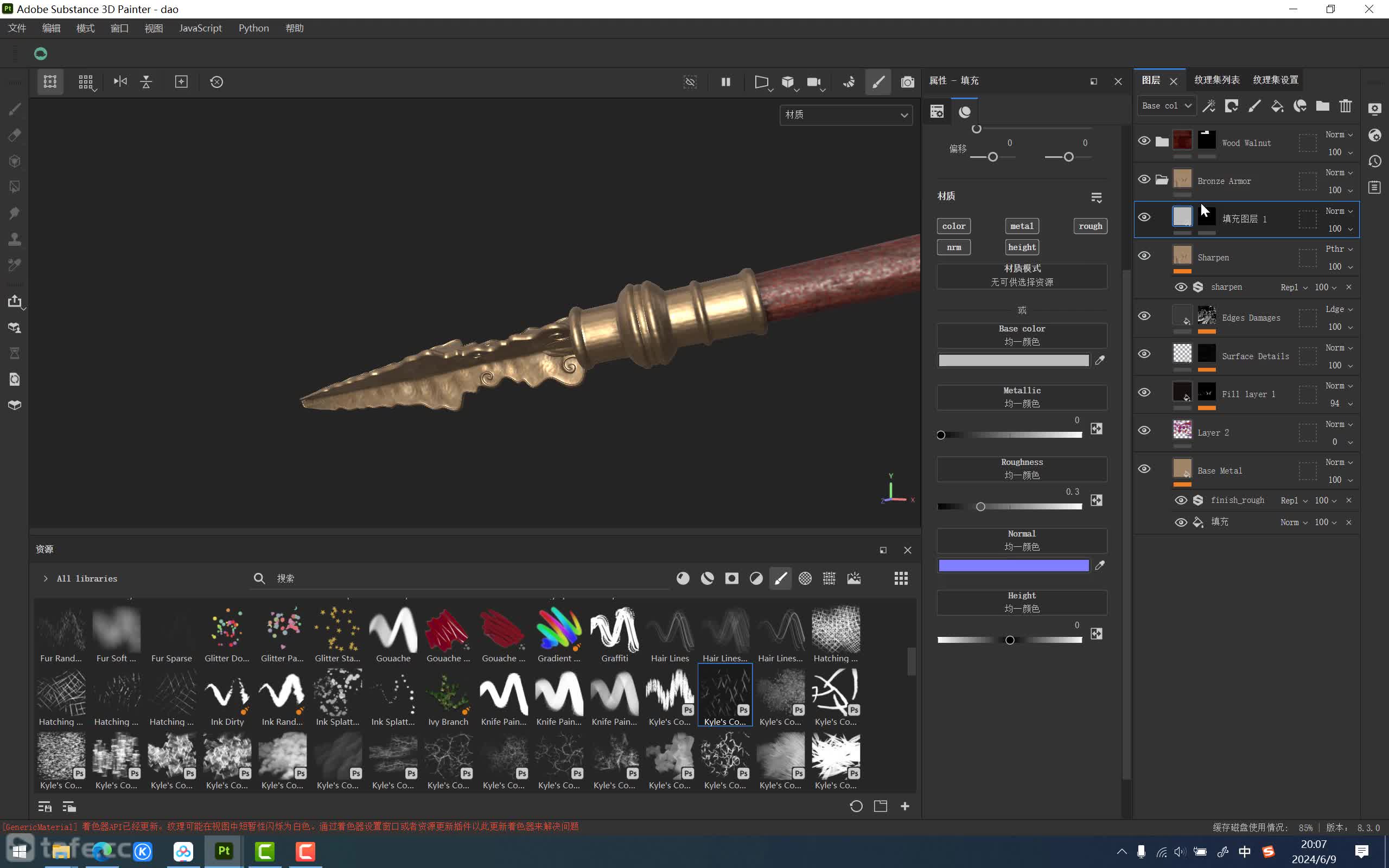Delete layer with trash icon
Screen dimensions: 1389x868
(1346, 106)
